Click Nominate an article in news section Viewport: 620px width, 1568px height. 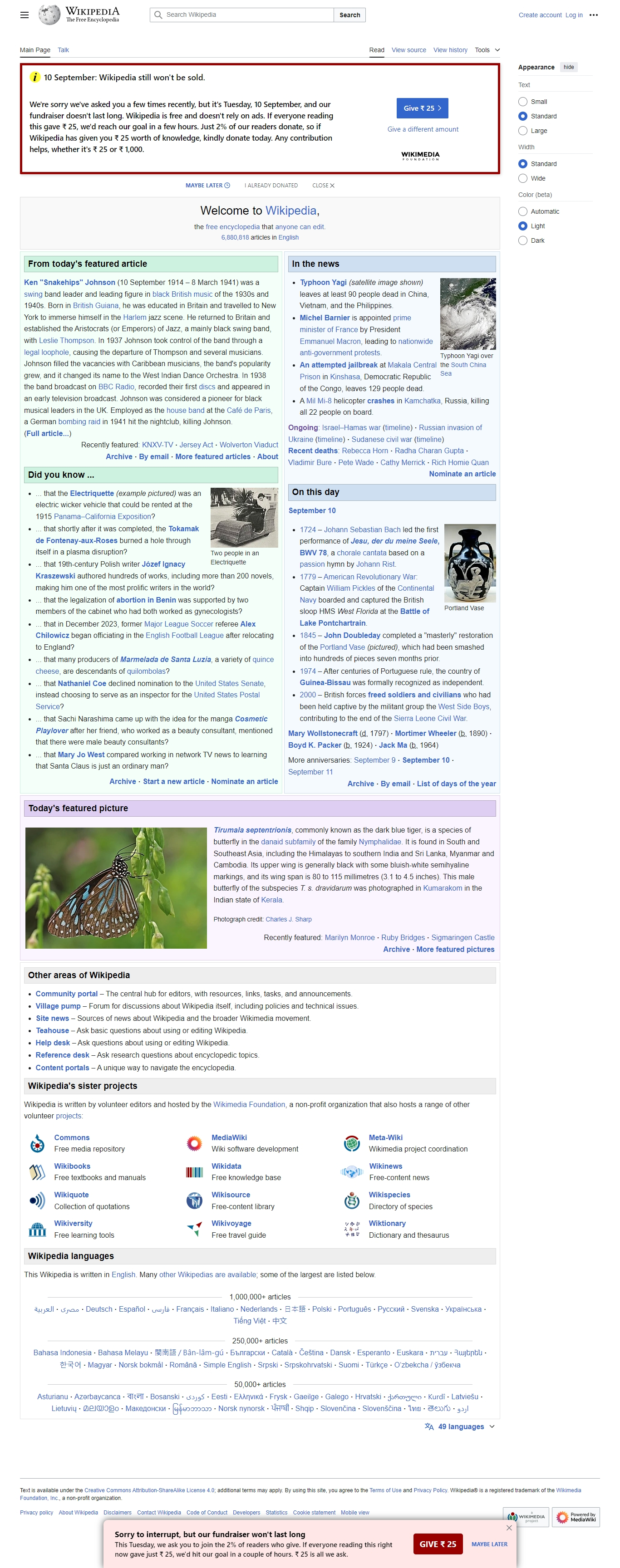point(462,474)
